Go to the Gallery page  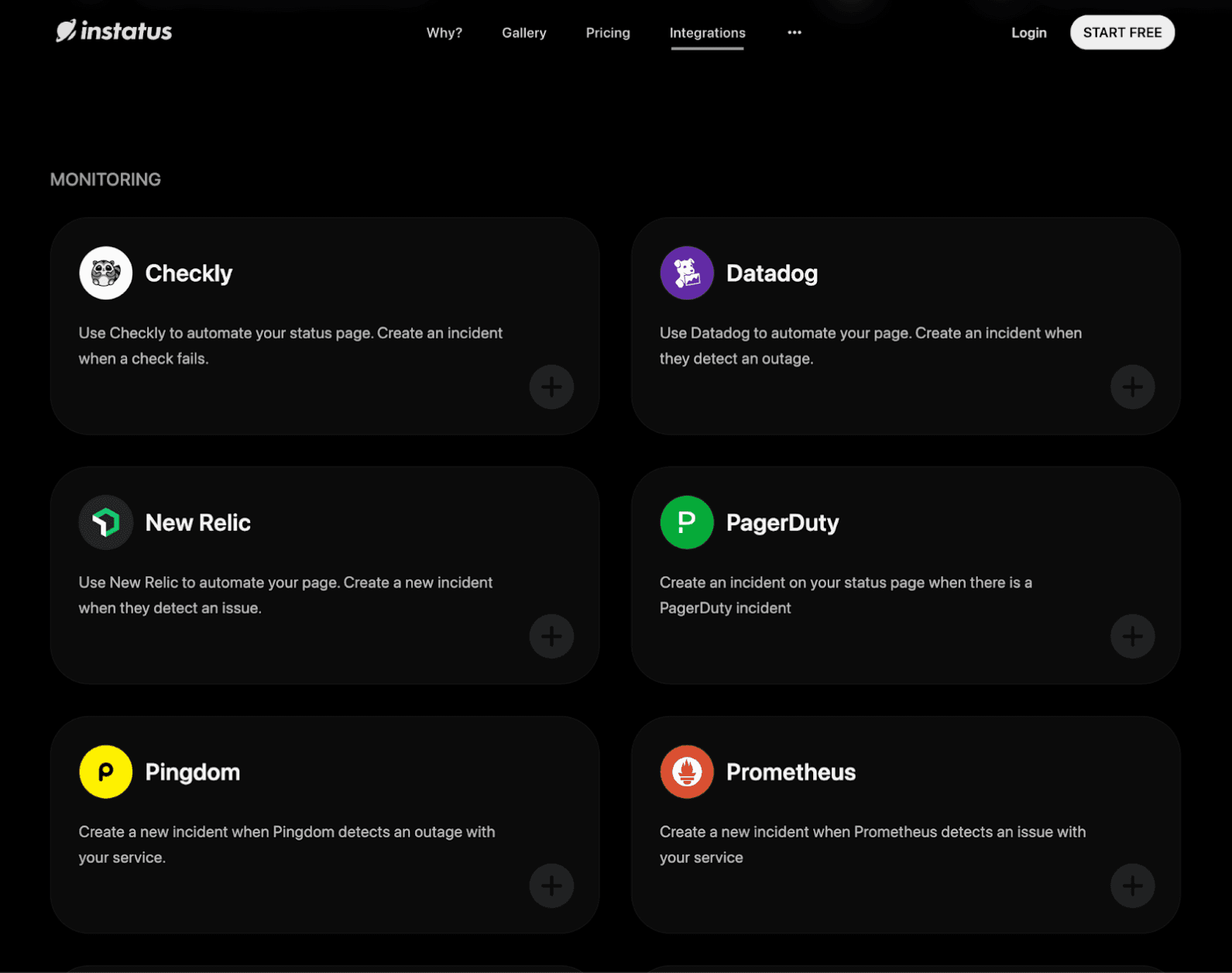[x=524, y=33]
